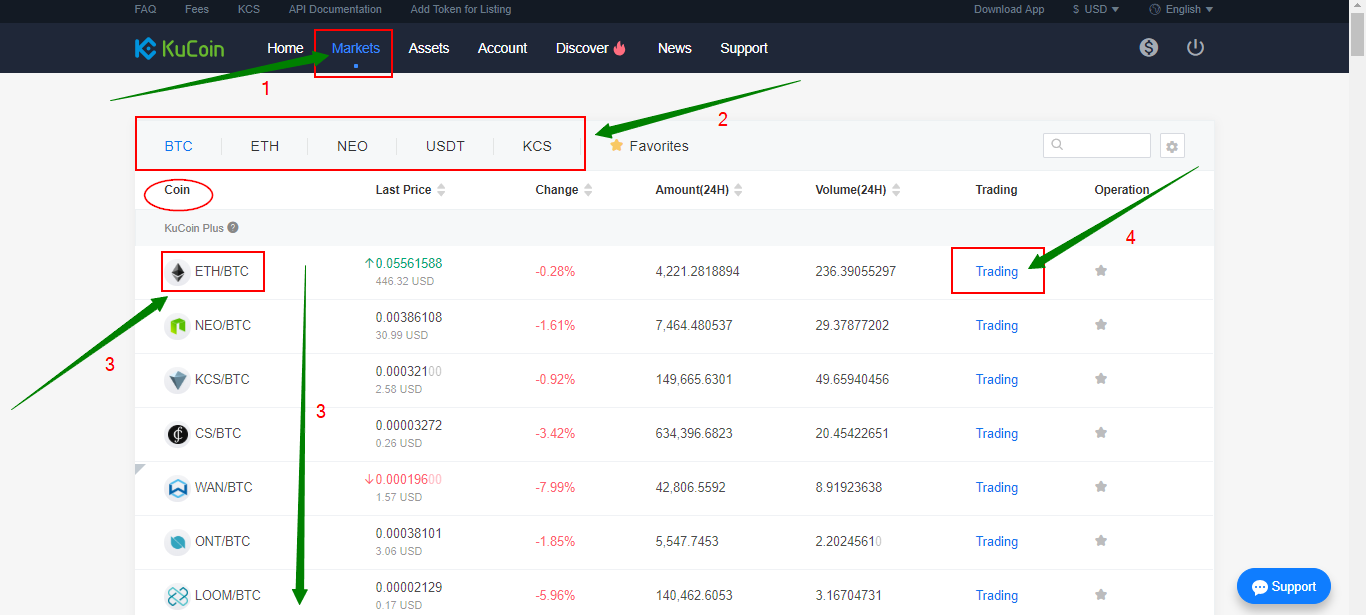Open the API Documentation link
This screenshot has height=615, width=1366.
point(335,9)
